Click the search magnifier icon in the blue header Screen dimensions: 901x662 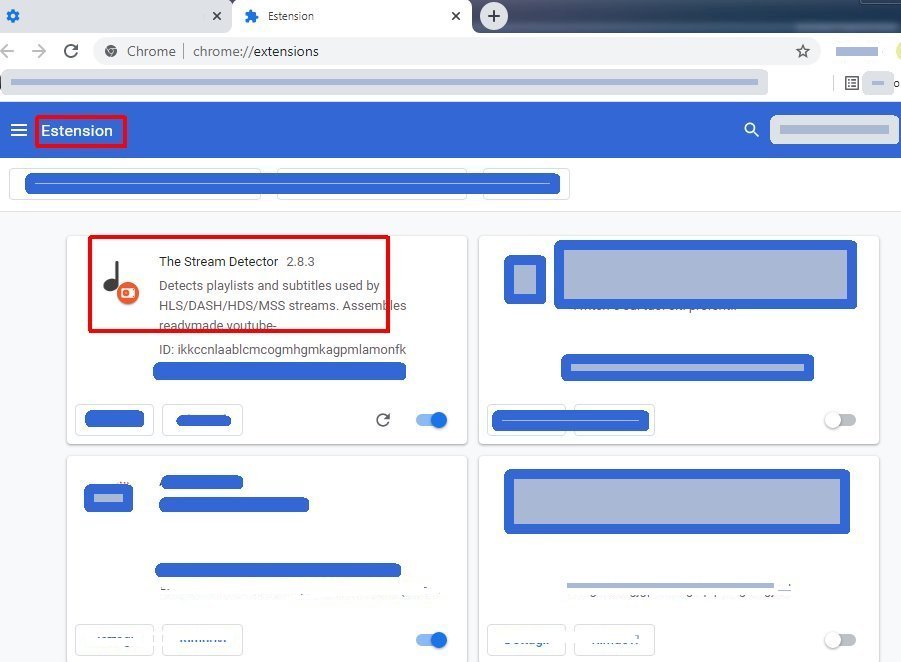(751, 129)
